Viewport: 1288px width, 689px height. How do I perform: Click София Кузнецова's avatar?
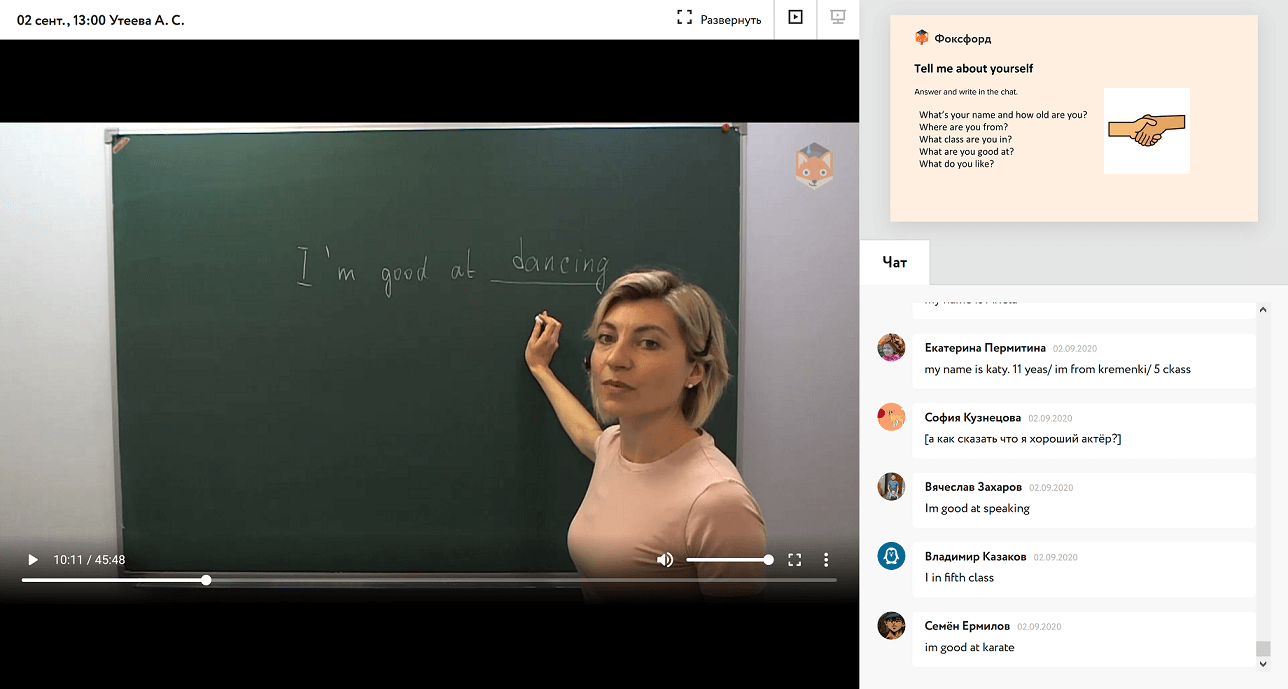pyautogui.click(x=891, y=417)
